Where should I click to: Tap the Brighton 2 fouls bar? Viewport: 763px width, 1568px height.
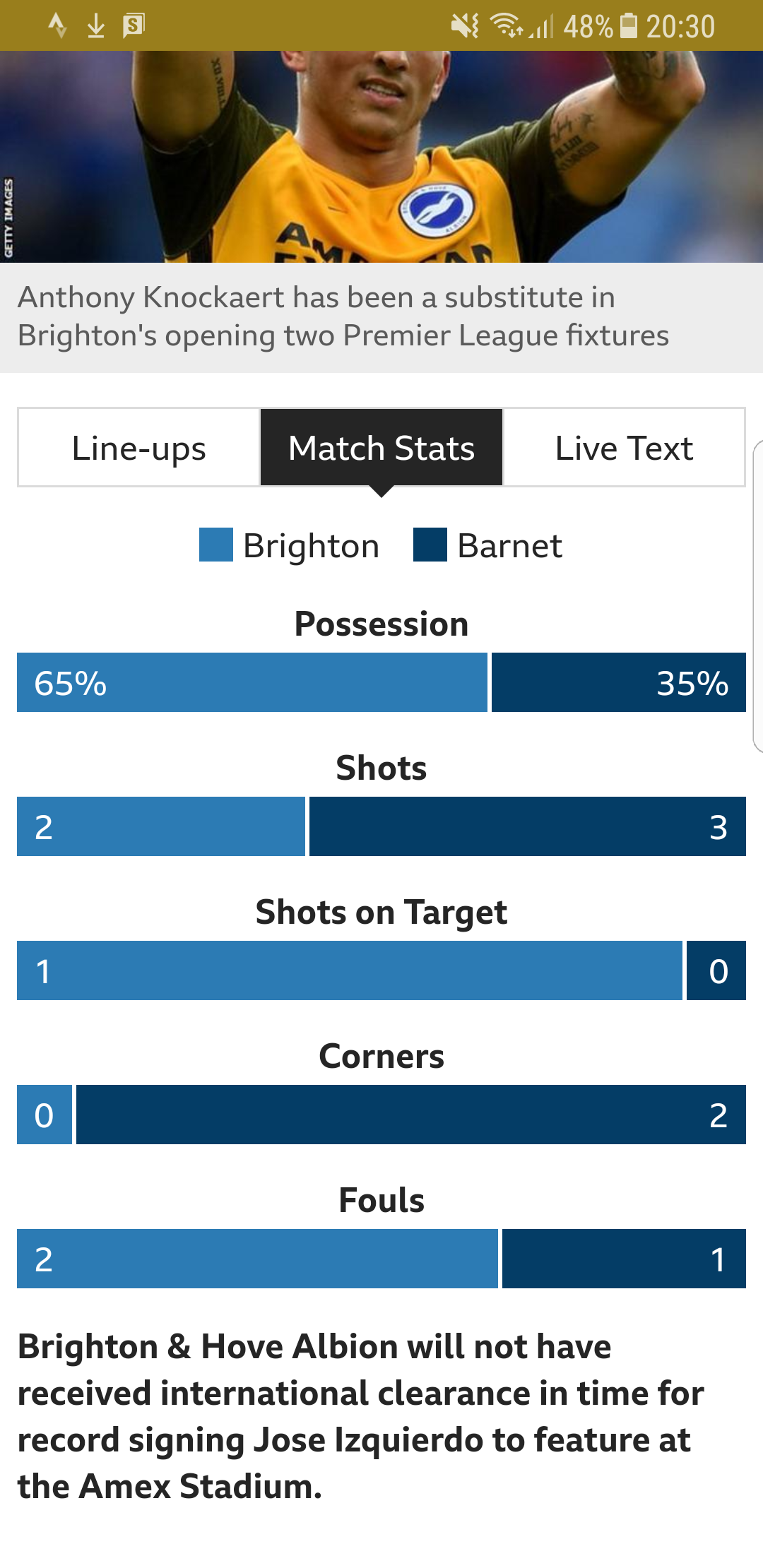(x=257, y=1259)
